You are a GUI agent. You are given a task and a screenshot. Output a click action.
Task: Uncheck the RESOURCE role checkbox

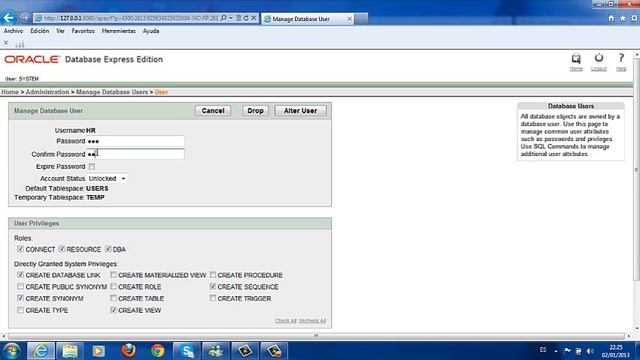pos(62,249)
